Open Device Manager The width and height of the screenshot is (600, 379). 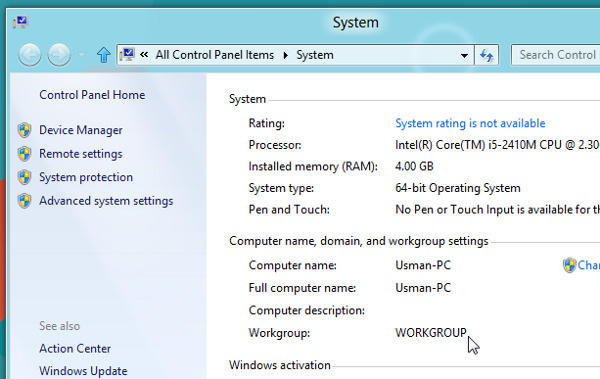pos(81,130)
